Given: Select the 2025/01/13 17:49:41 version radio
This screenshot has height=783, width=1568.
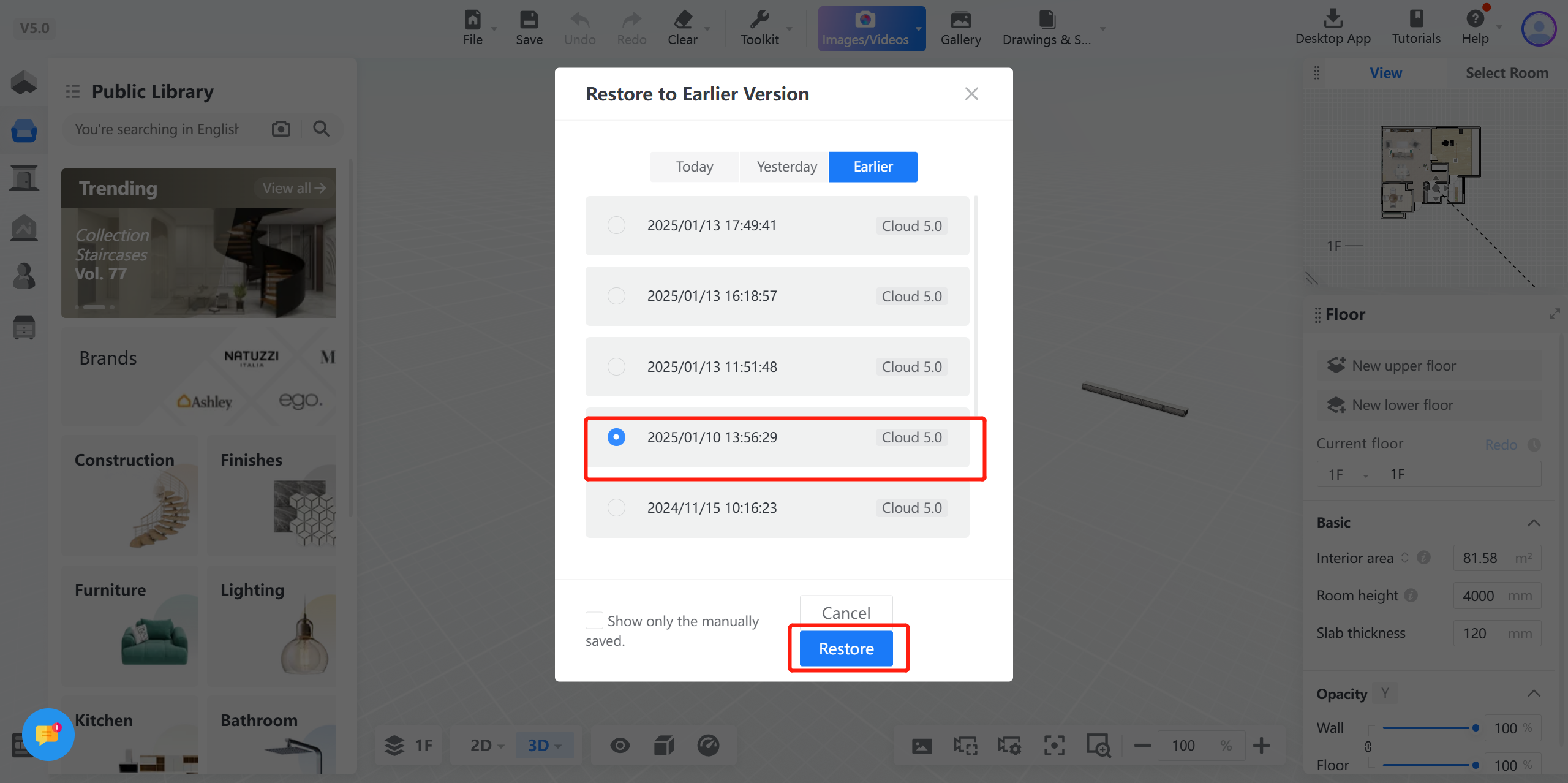Looking at the screenshot, I should 616,225.
